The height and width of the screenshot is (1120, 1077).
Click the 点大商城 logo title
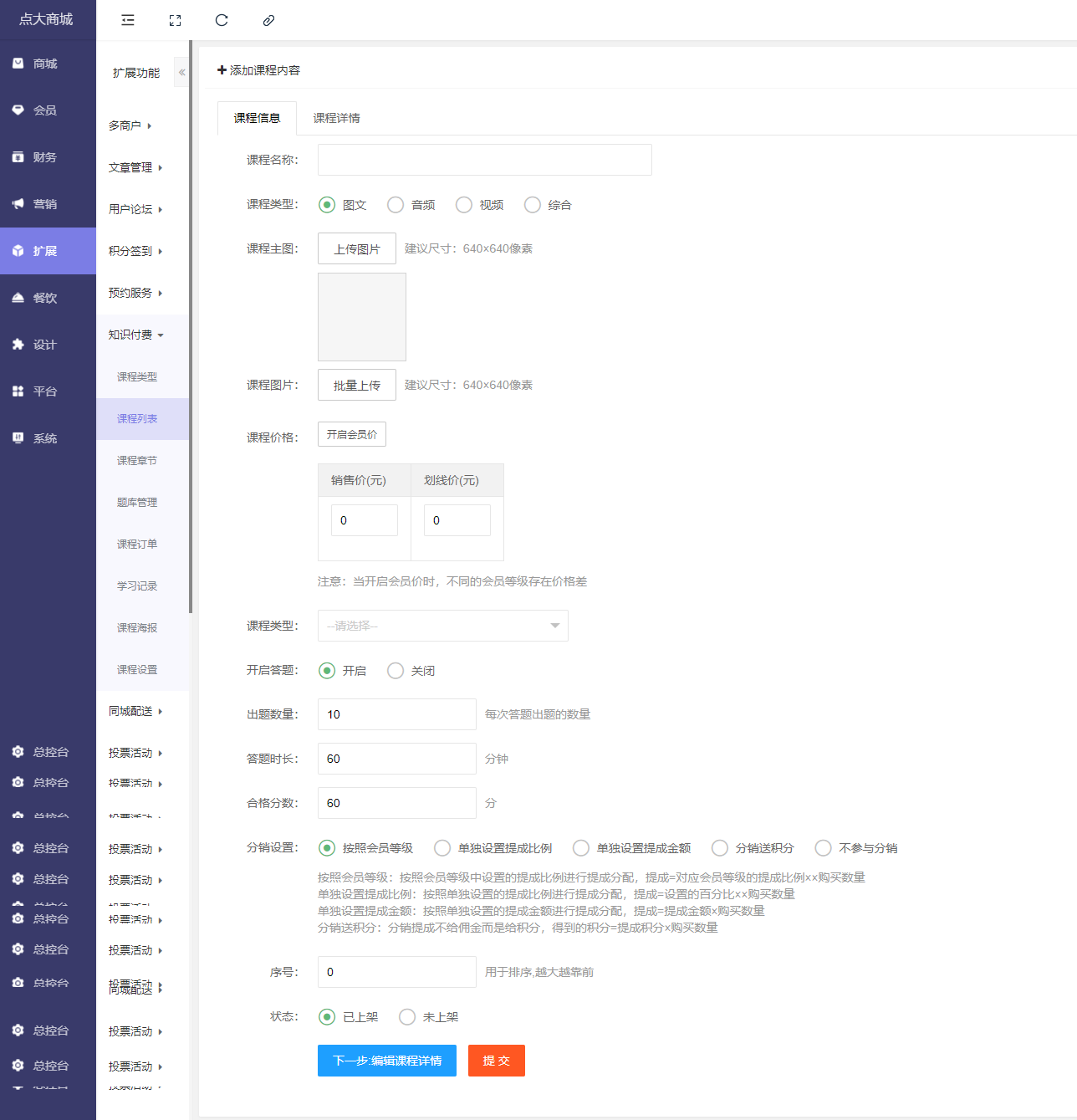click(46, 19)
